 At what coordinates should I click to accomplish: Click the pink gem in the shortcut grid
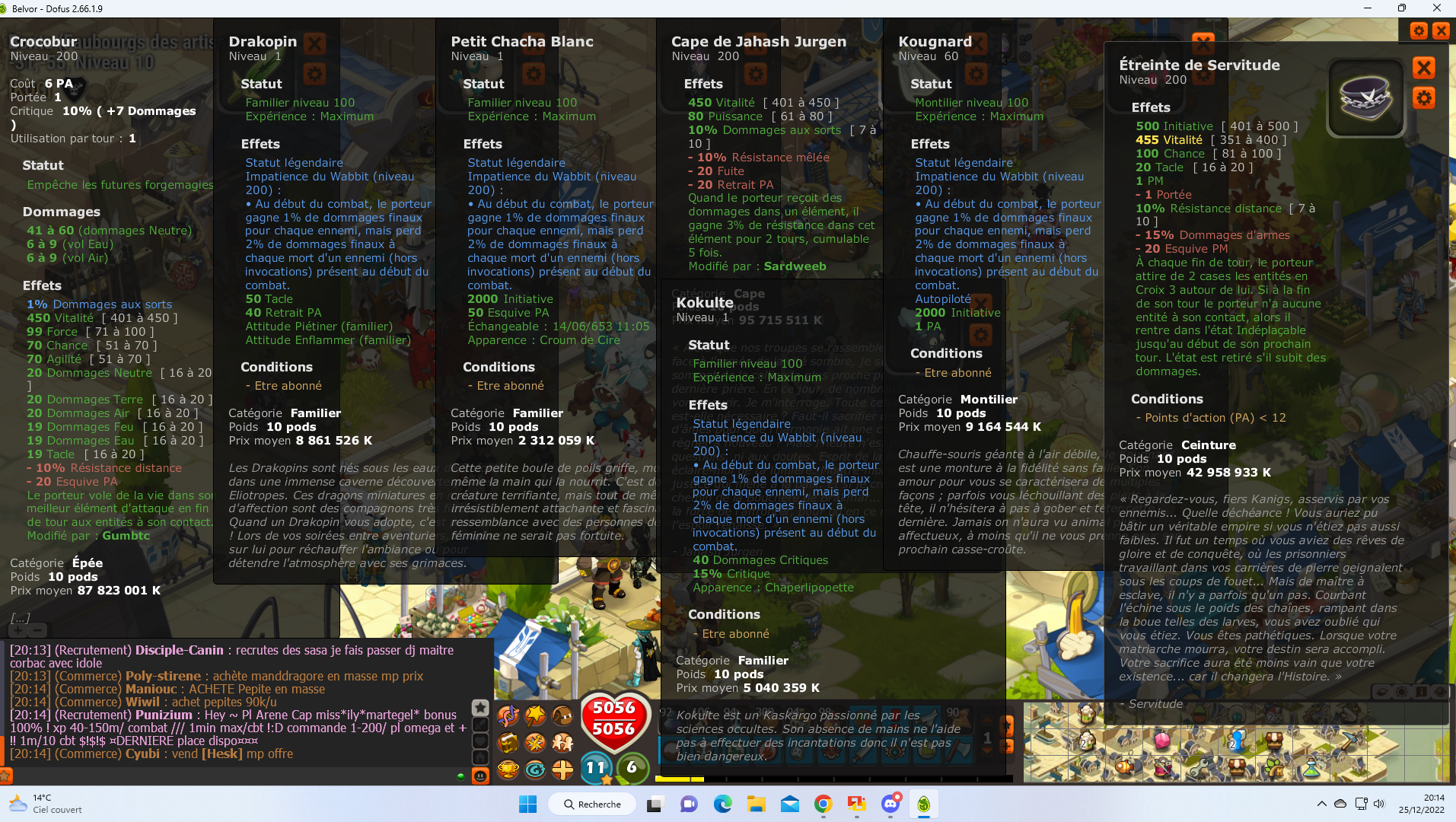click(x=1162, y=741)
